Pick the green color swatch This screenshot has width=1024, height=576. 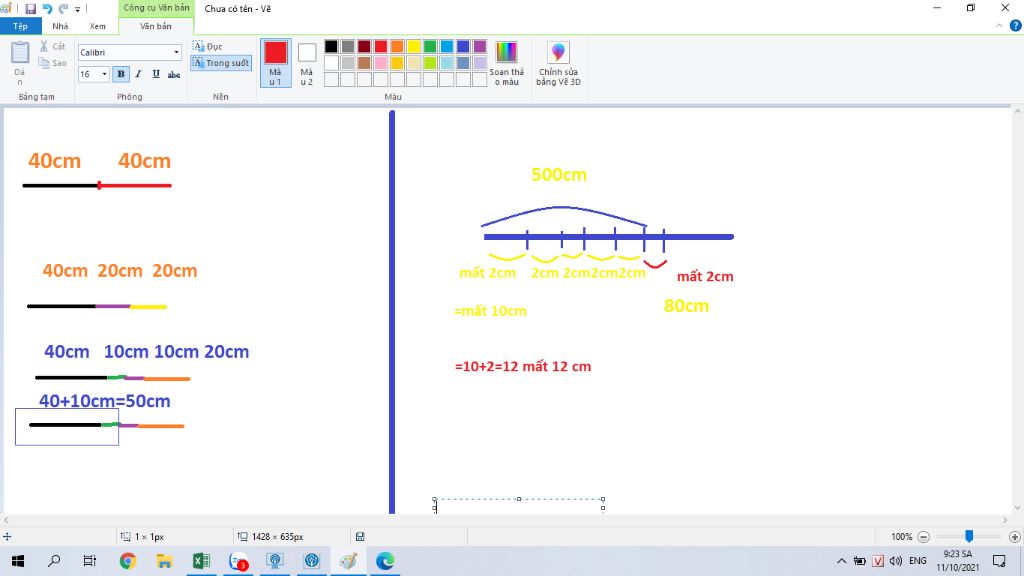click(x=430, y=46)
